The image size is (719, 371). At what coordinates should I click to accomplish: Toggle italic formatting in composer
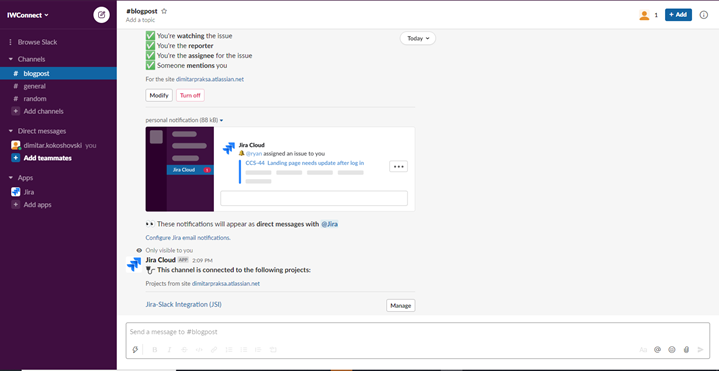[169, 349]
